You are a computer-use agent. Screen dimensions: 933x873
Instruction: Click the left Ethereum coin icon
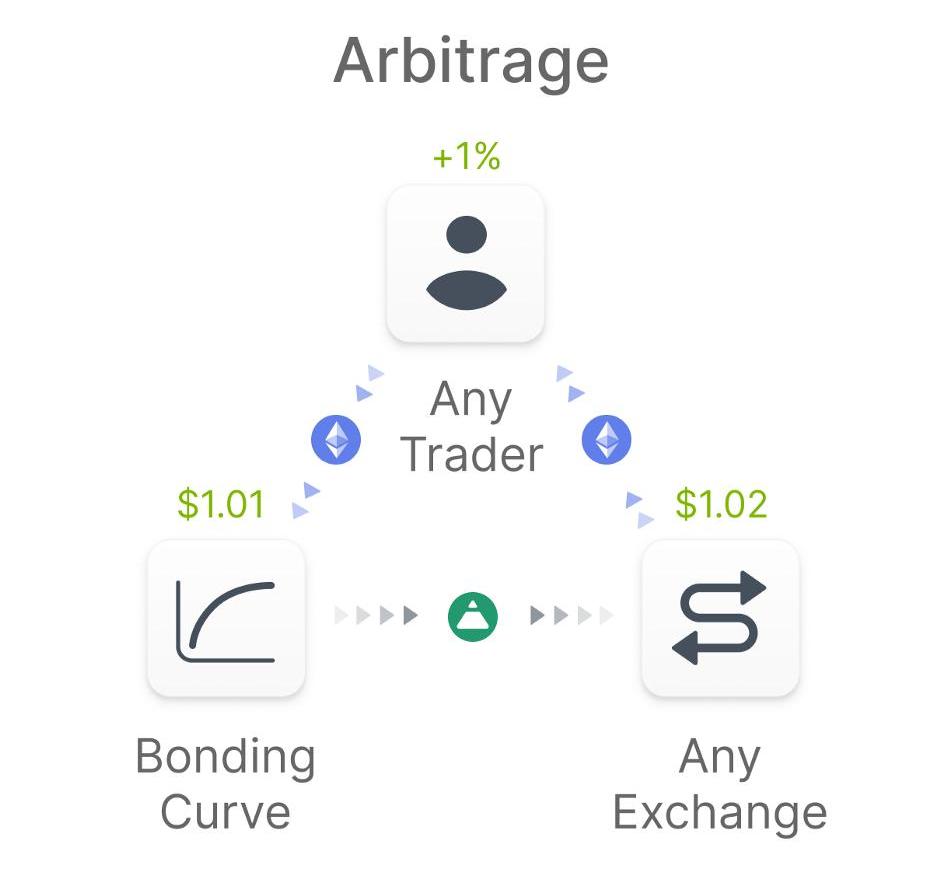pos(336,440)
